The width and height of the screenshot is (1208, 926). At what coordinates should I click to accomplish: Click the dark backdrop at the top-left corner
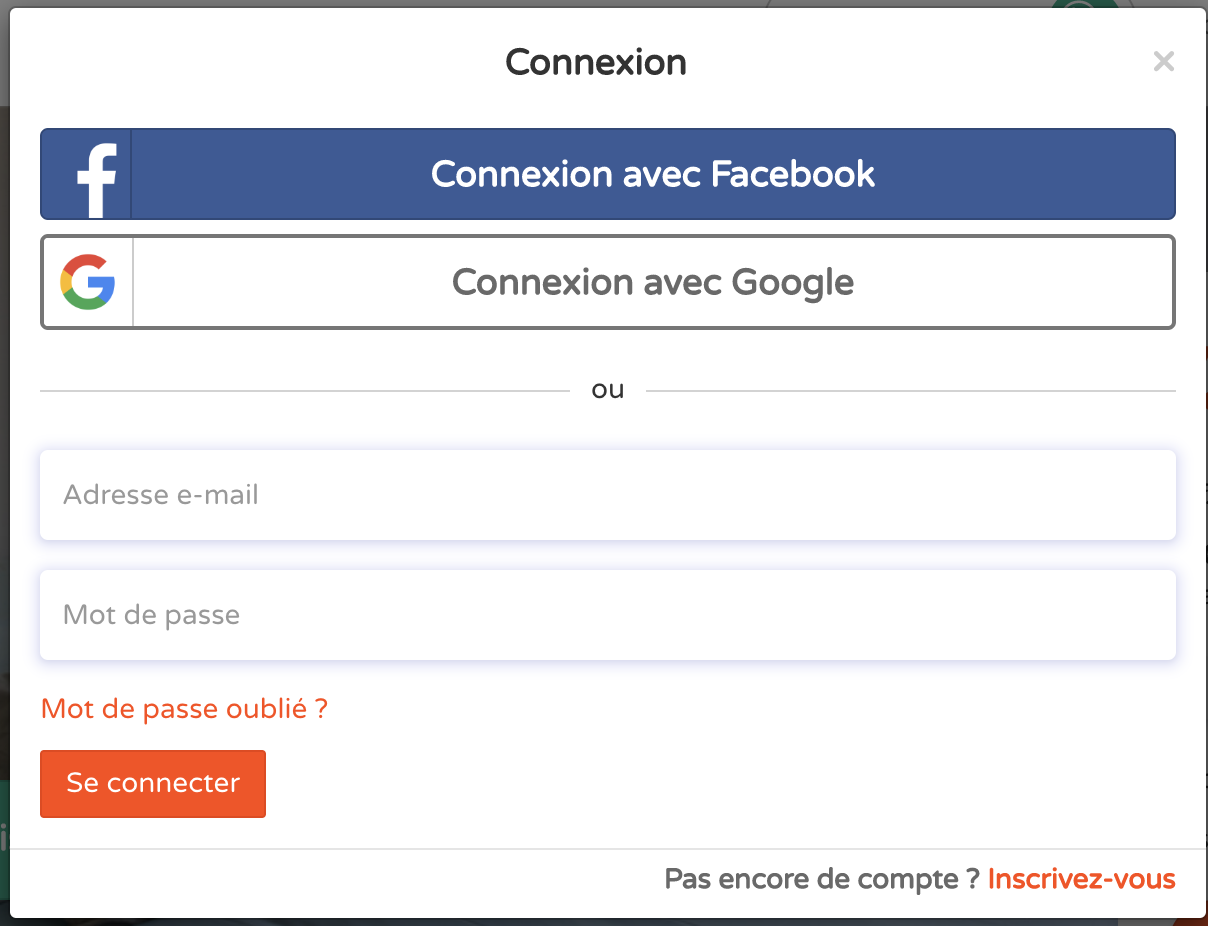[x=4, y=4]
